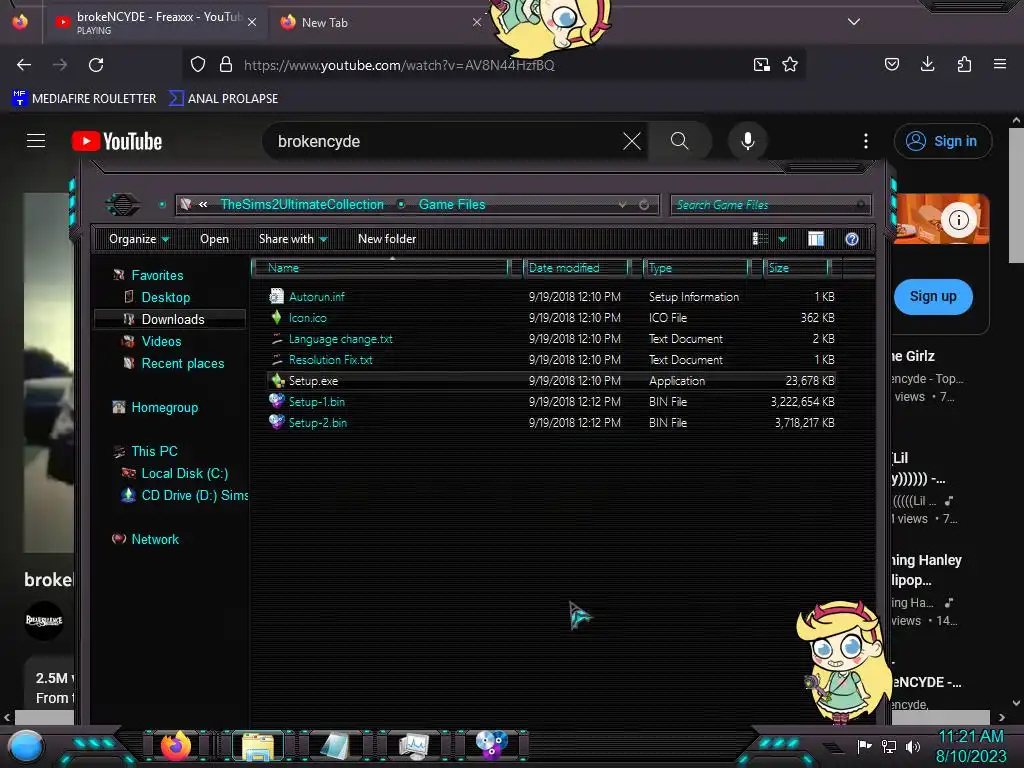Screen dimensions: 1024x768
Task: Open Firefox extensions menu
Action: tap(964, 64)
